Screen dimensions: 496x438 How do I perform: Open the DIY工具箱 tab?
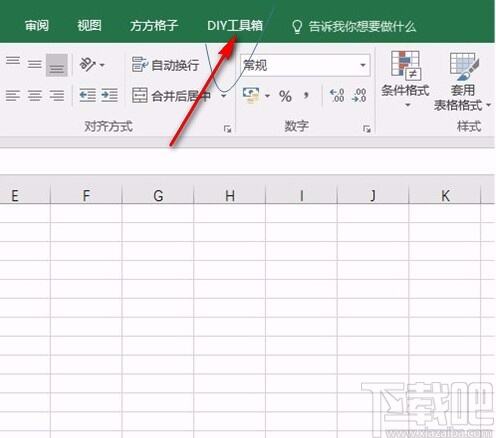tap(235, 26)
